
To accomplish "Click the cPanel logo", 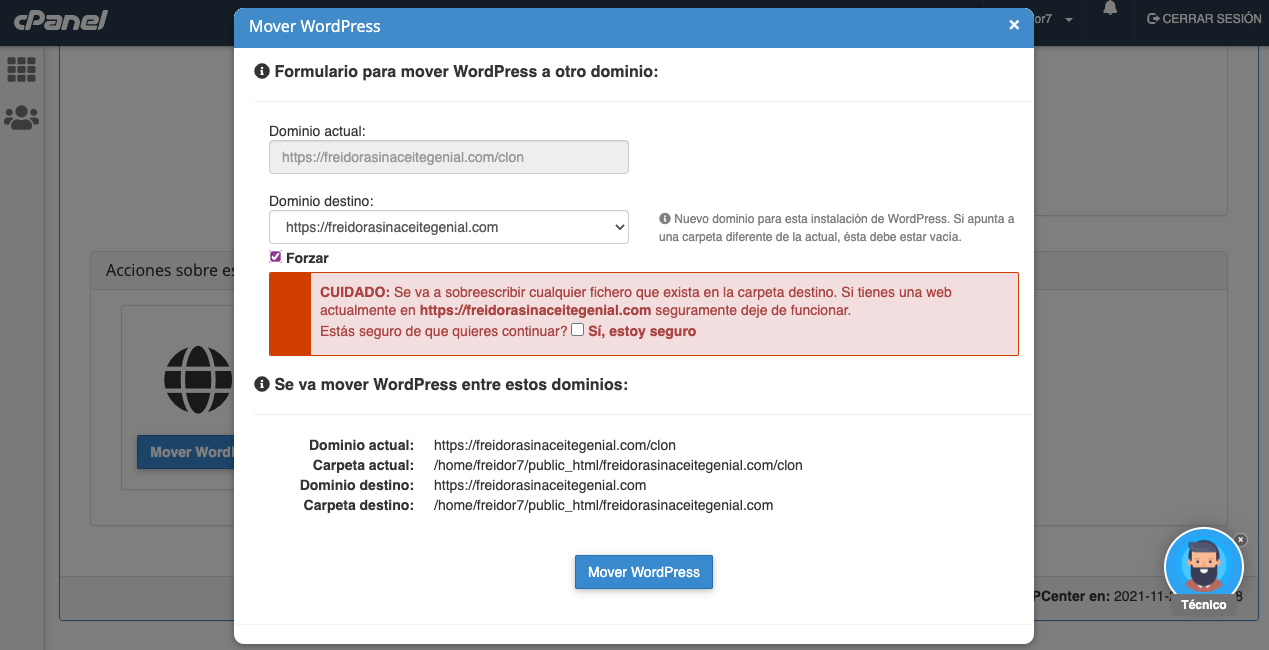I will (x=60, y=20).
